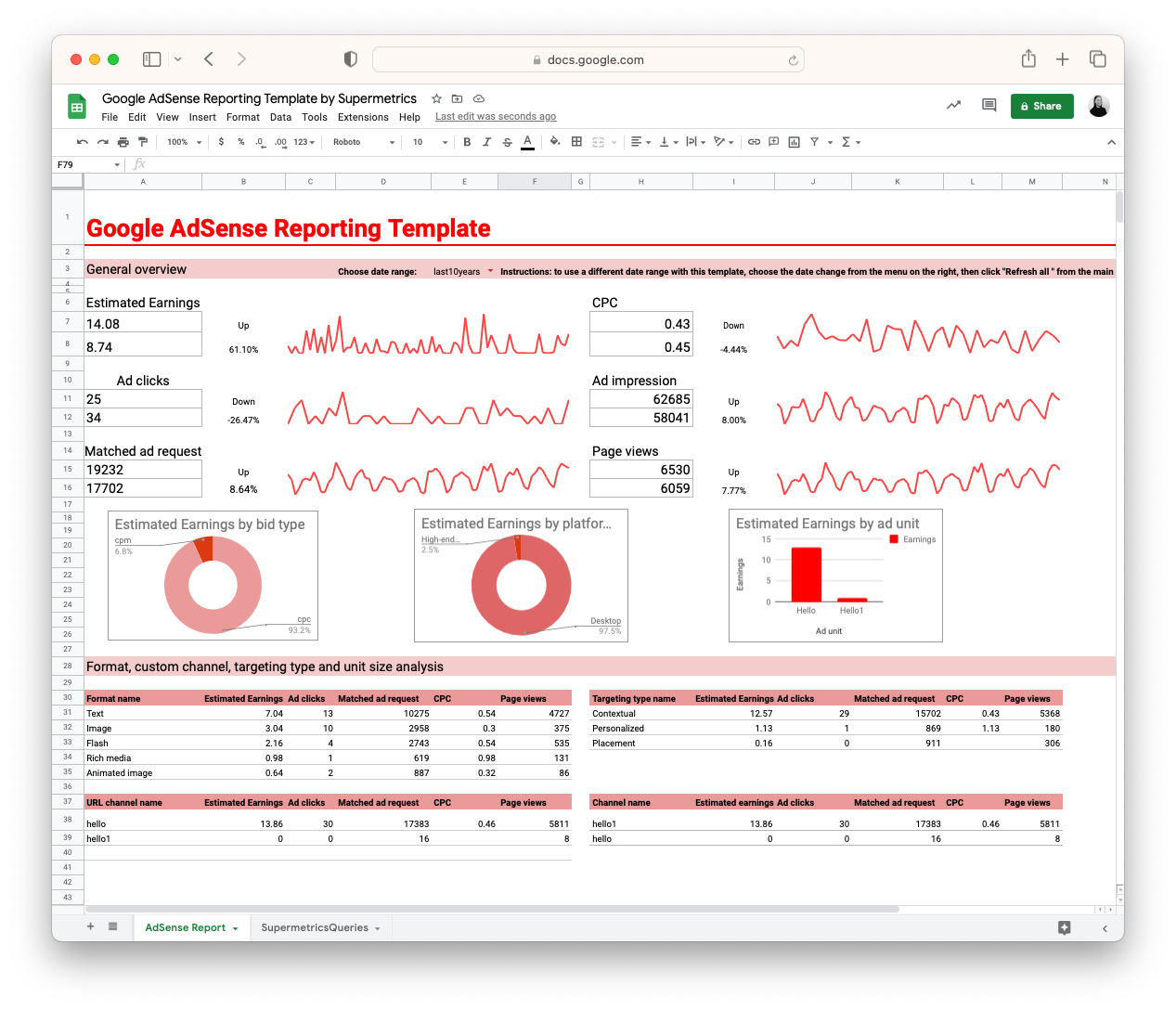Insert a chart using toolbar icon
Image resolution: width=1176 pixels, height=1010 pixels.
coord(794,142)
